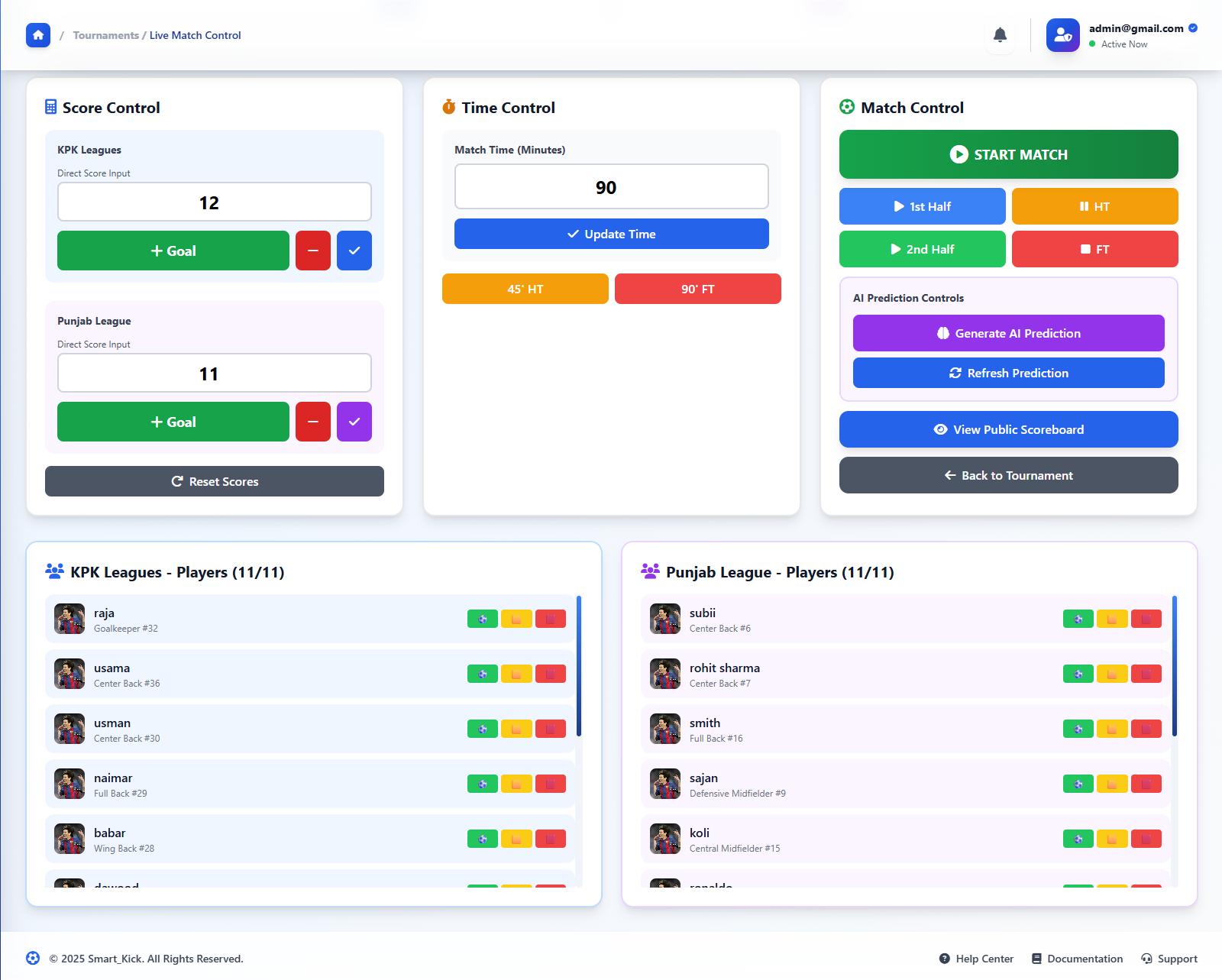This screenshot has width=1222, height=980.
Task: Give raja a goal with green button
Action: (x=482, y=619)
